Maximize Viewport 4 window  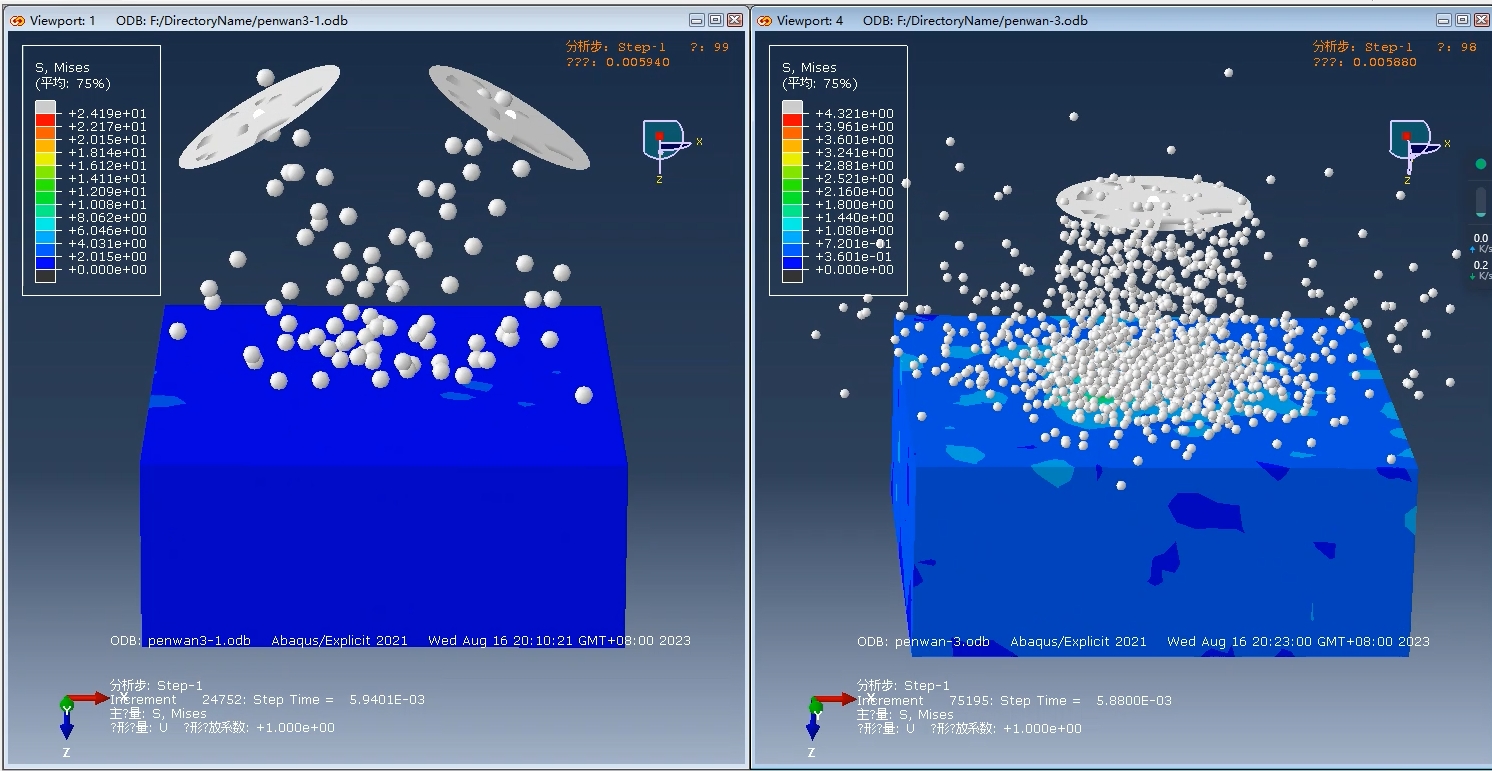click(x=1463, y=20)
